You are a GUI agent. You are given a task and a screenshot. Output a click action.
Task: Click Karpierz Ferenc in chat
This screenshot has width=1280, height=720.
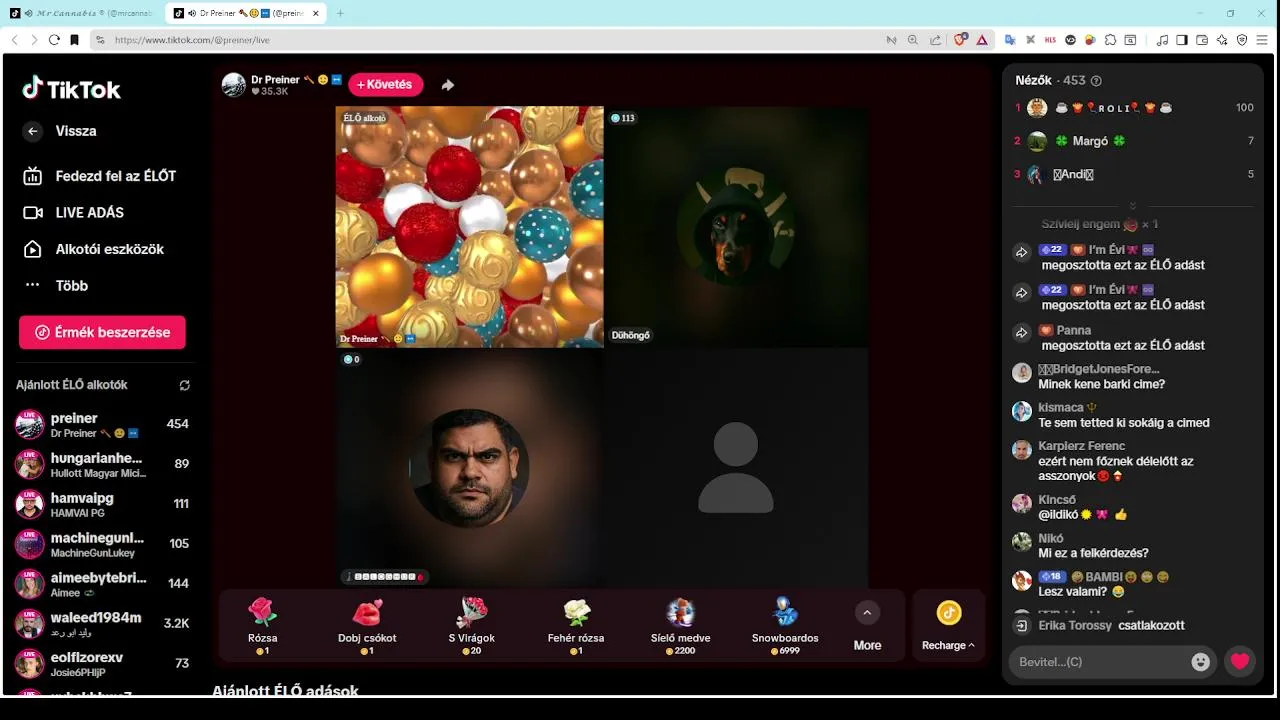coord(1081,446)
